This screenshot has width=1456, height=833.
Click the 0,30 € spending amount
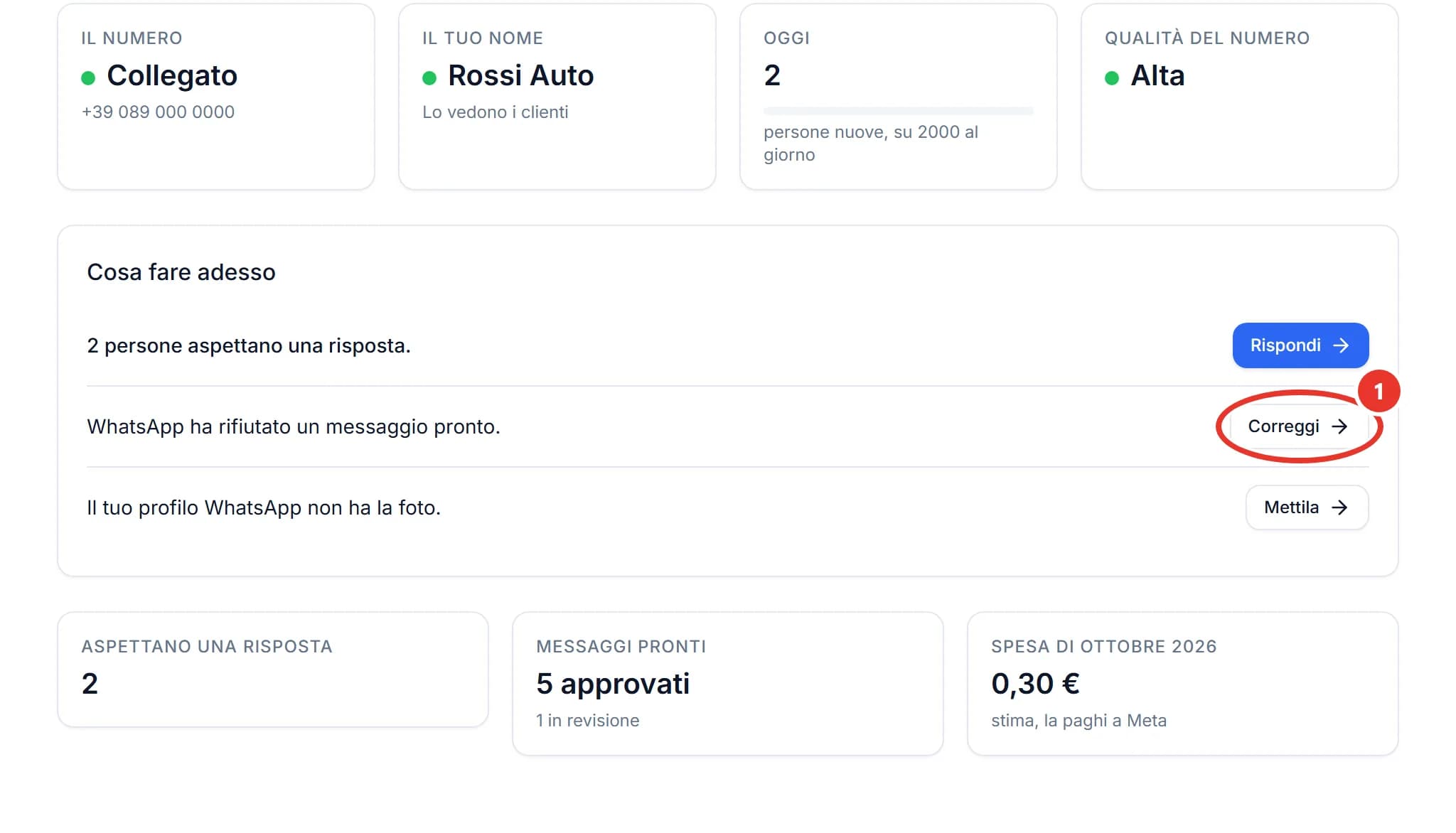tap(1036, 684)
